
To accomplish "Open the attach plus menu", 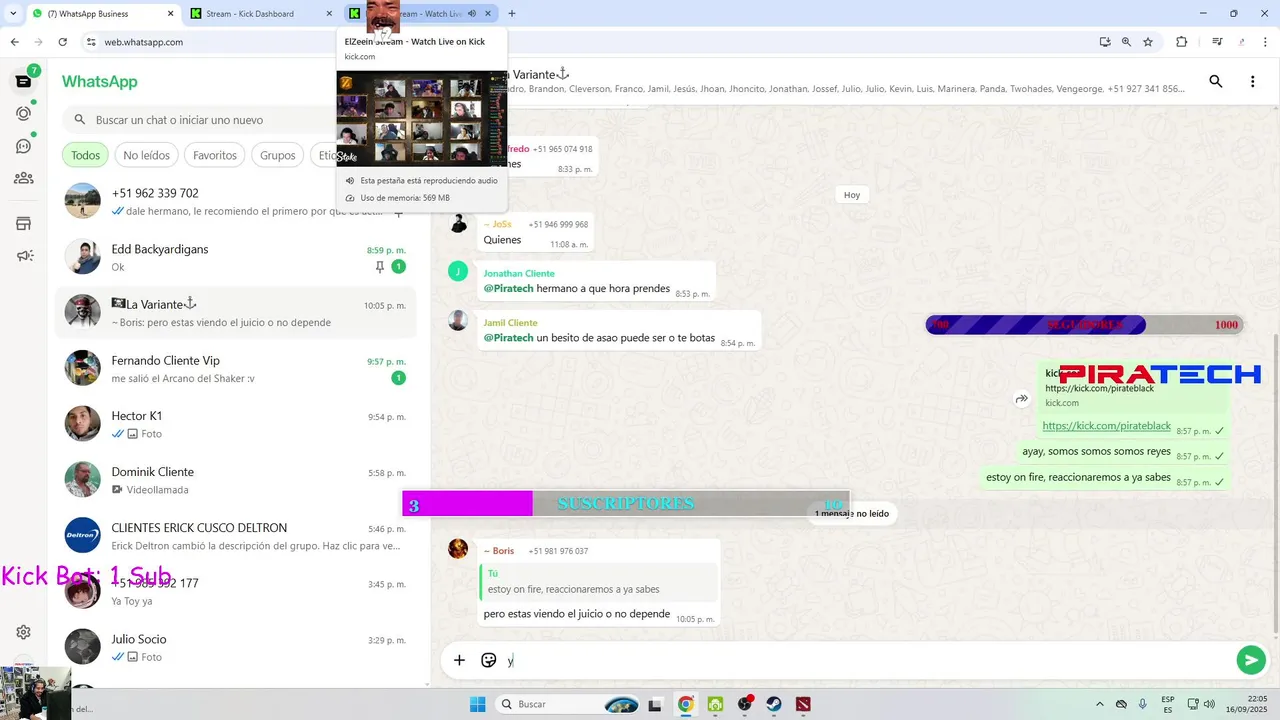I will (x=459, y=660).
